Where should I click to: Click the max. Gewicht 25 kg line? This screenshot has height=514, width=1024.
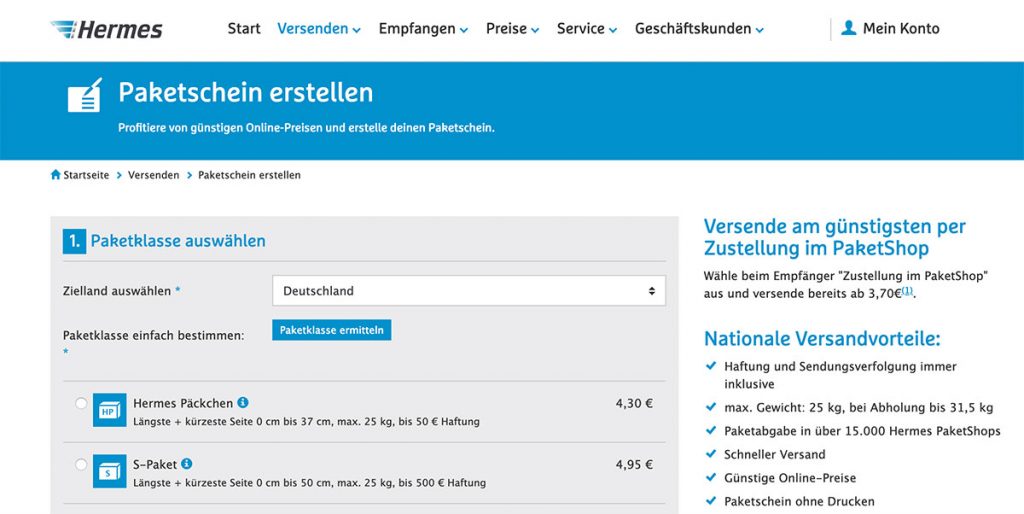click(x=859, y=407)
